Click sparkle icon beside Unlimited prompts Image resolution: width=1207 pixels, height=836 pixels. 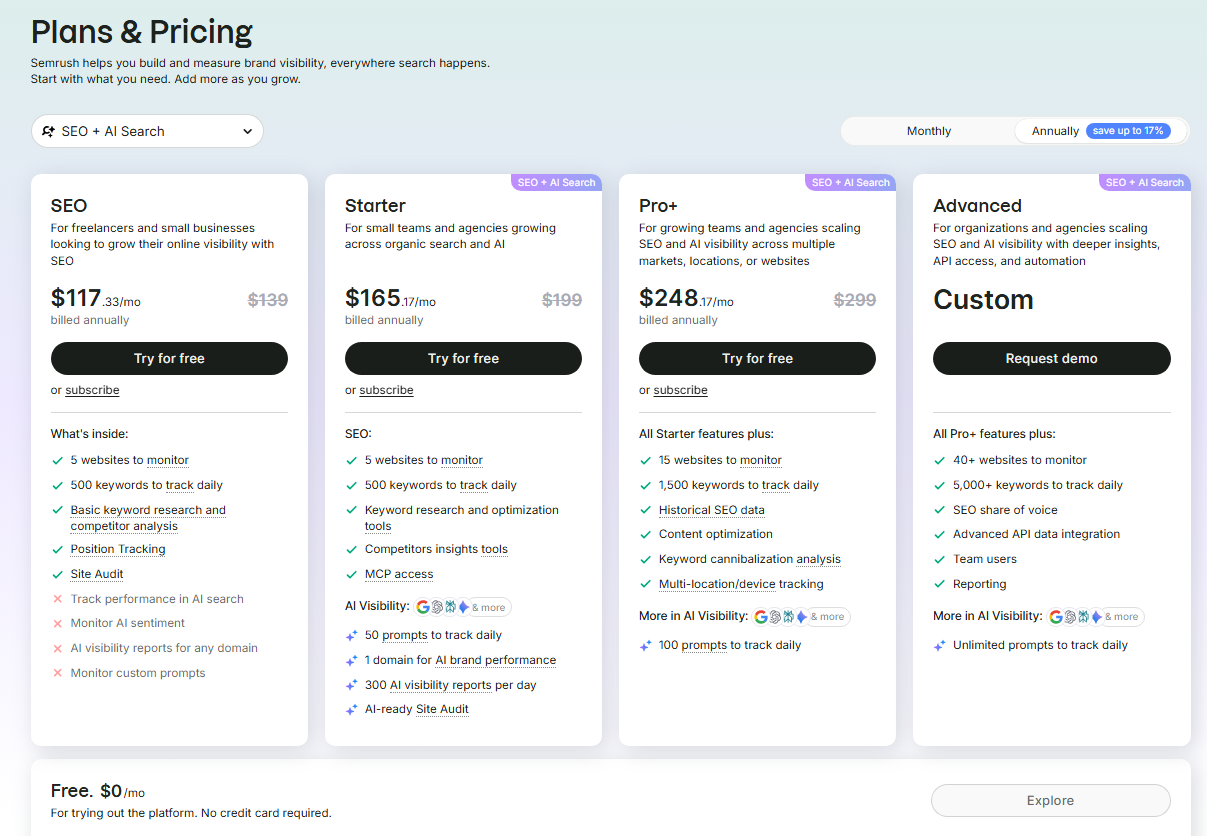pos(939,646)
